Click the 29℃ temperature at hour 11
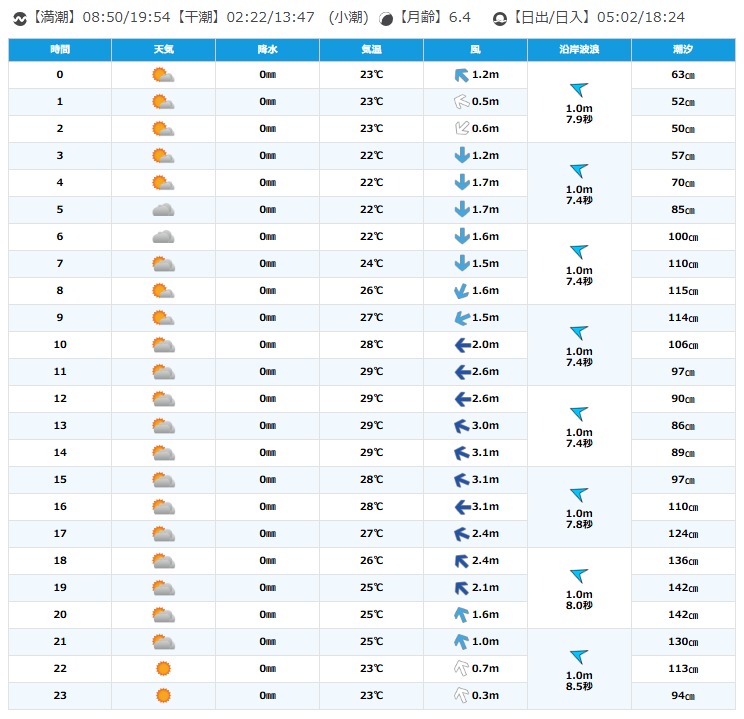744x719 pixels. click(x=372, y=372)
